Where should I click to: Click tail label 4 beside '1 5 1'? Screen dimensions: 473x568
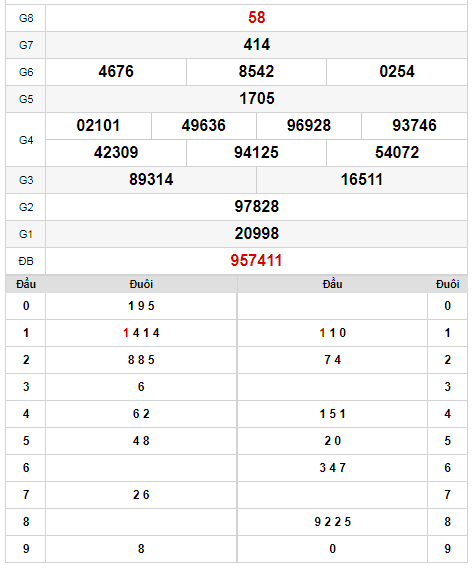(448, 414)
